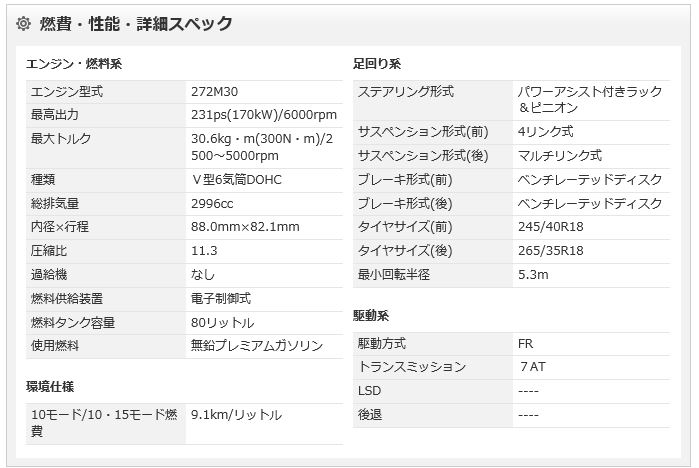Screen dimensions: 699x468
Task: Select the value 電子制御式
Action: 221,298
